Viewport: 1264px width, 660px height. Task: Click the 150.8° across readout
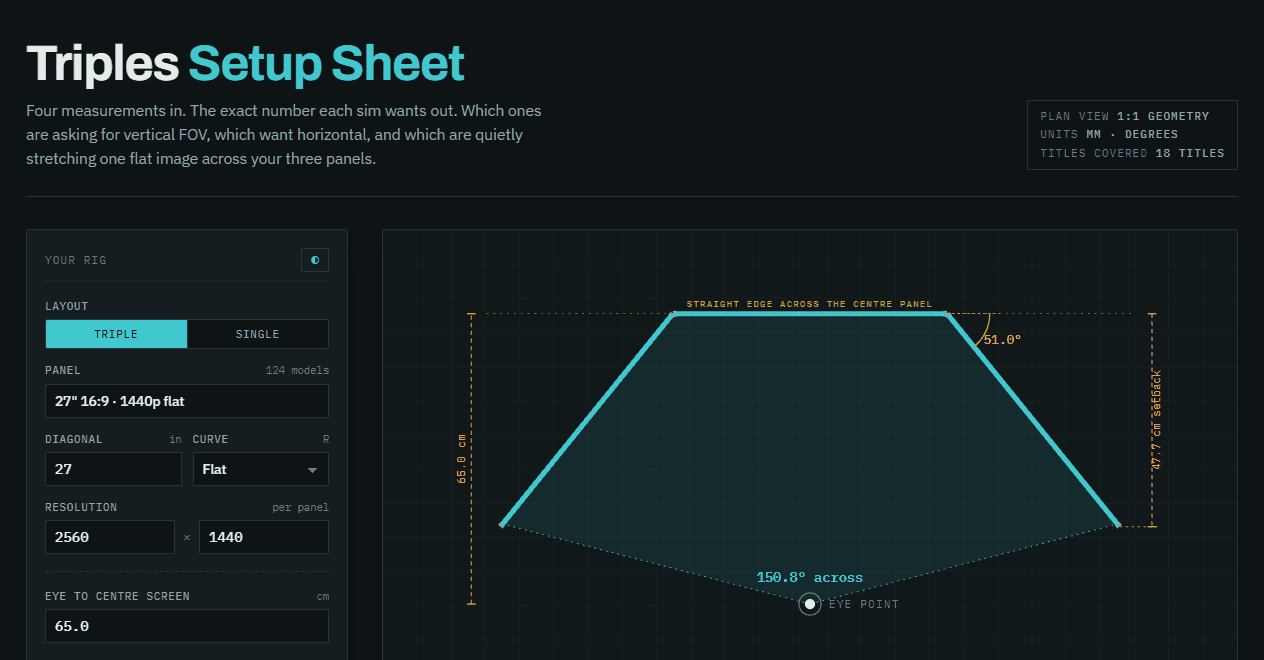[x=809, y=578]
